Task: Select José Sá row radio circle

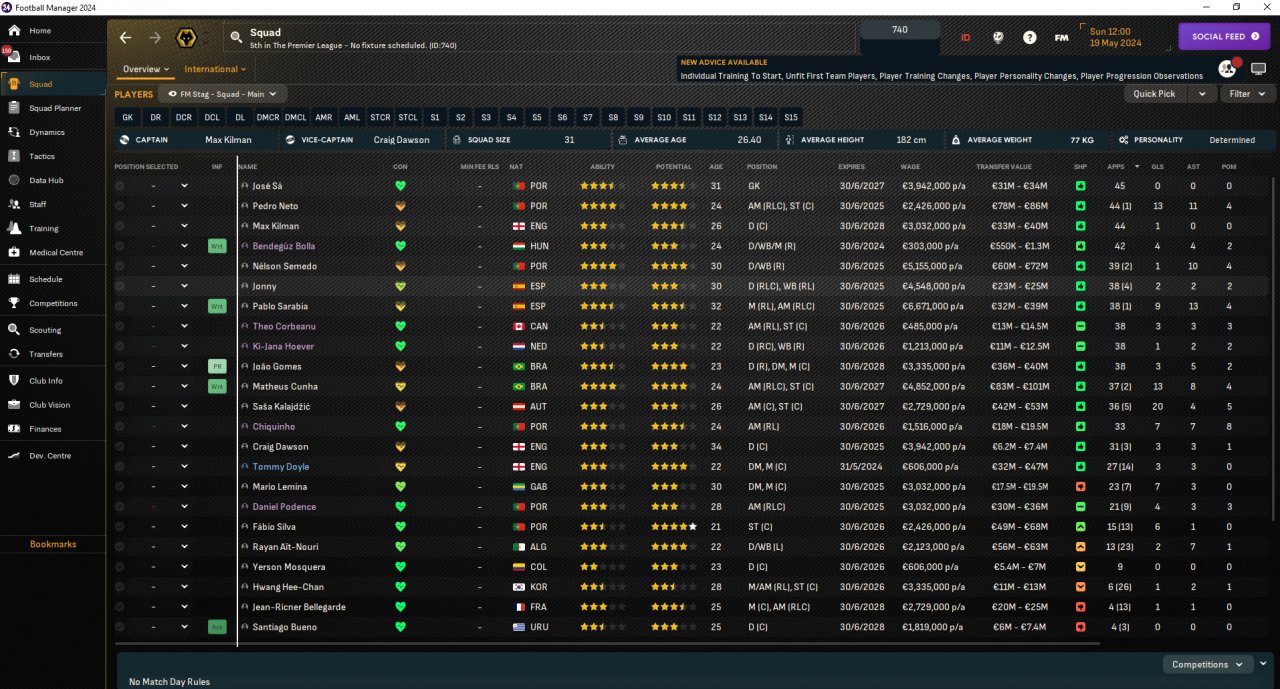Action: tap(120, 186)
